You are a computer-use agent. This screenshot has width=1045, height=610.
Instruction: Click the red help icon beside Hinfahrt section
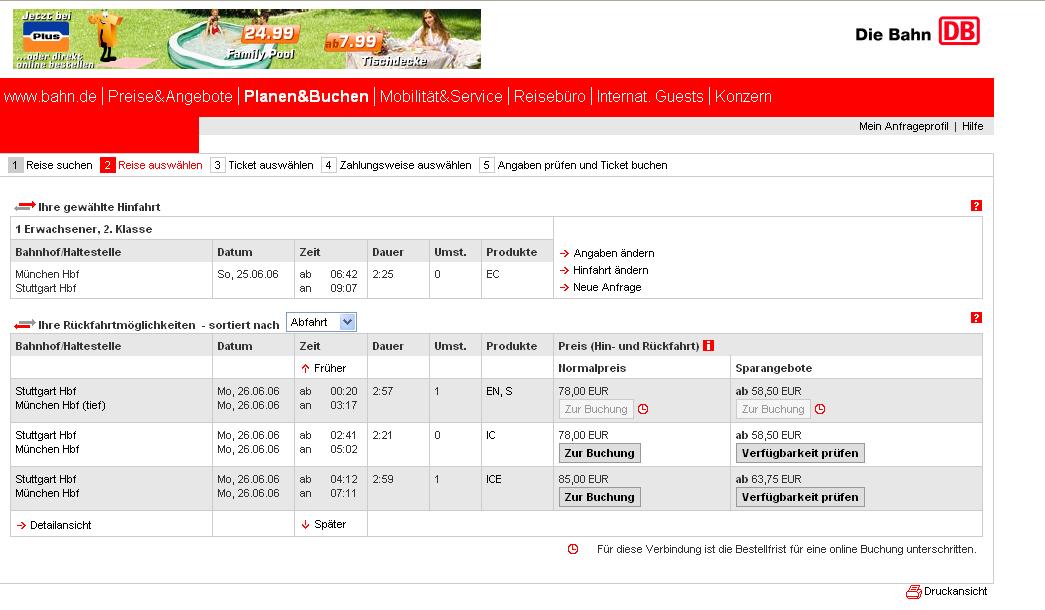pos(976,206)
